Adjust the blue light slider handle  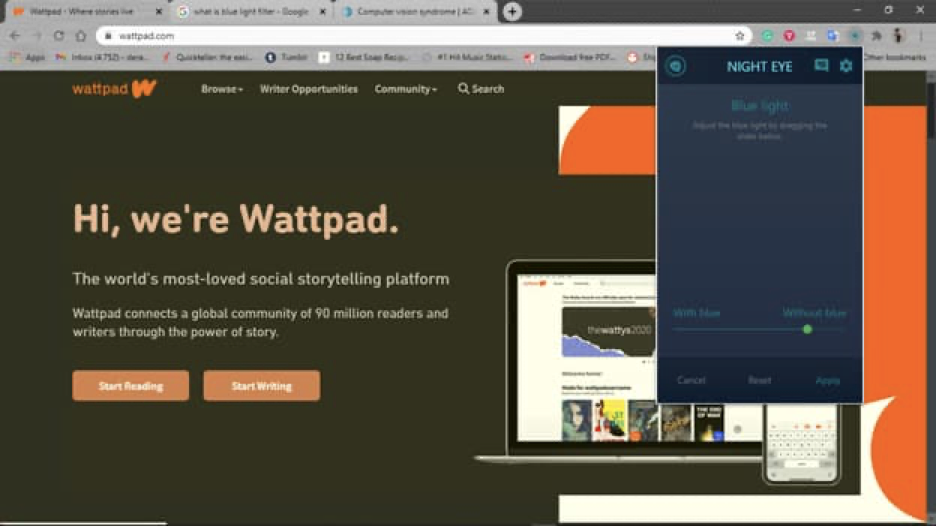(x=807, y=329)
